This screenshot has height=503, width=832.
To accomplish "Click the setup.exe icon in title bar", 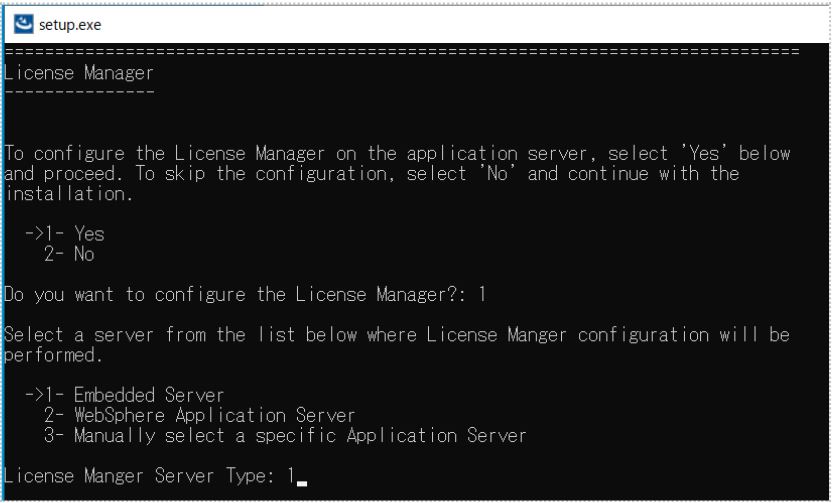I will click(19, 24).
